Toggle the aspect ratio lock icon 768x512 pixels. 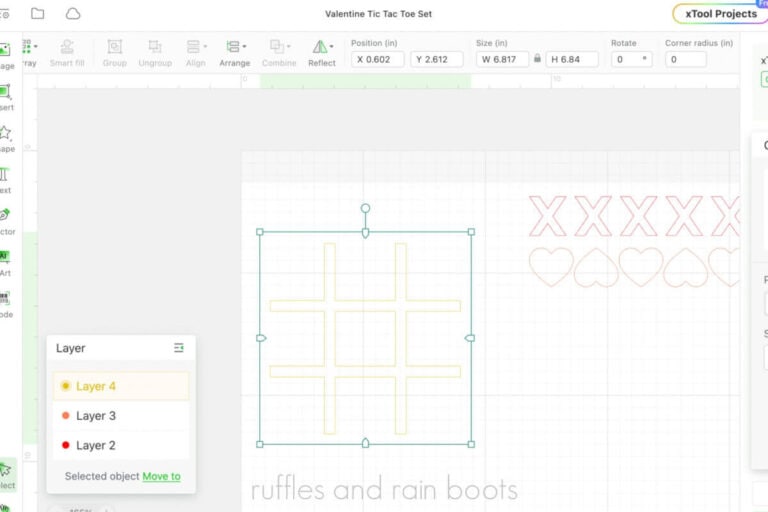[x=537, y=58]
